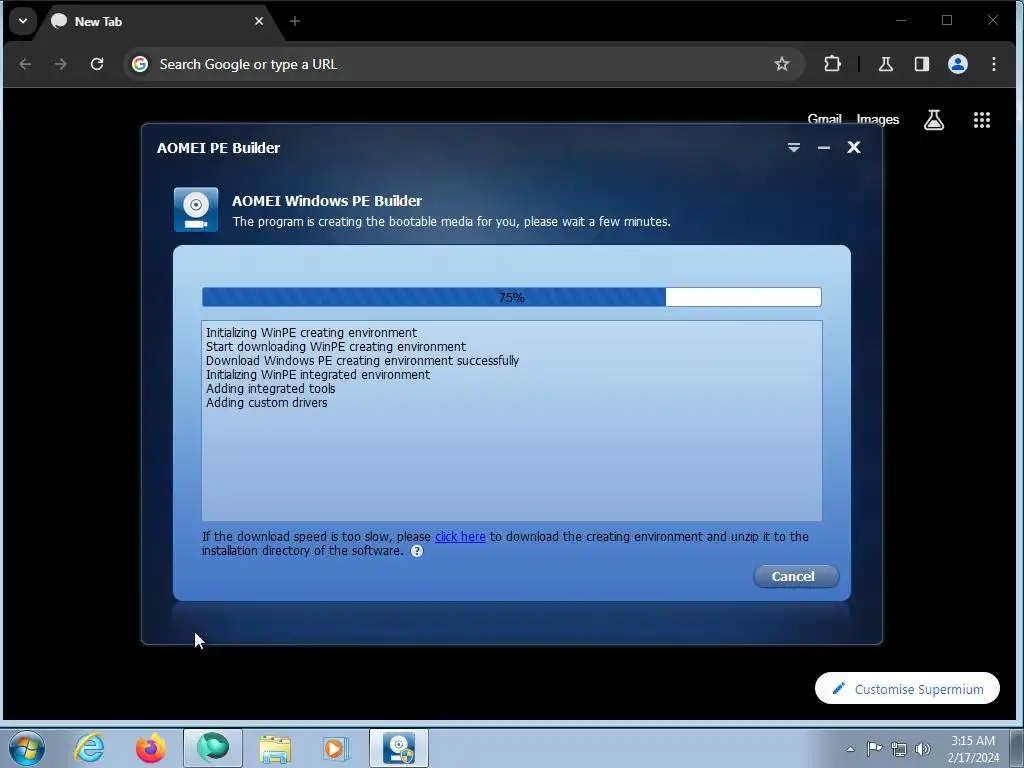
Task: Switch to AOMEI PE Builder taskbar button
Action: click(x=399, y=748)
